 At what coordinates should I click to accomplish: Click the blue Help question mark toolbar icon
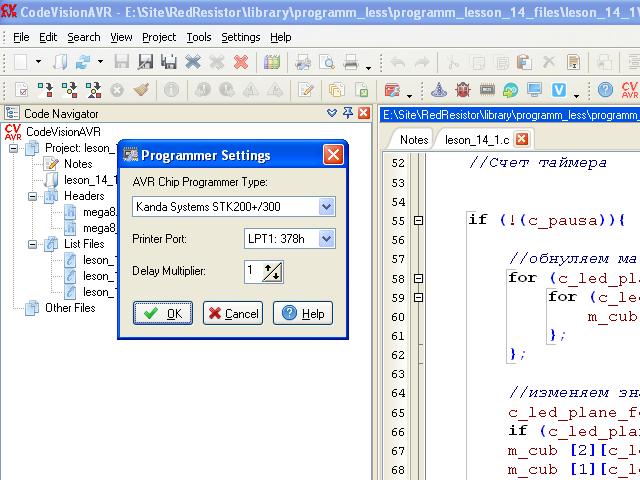[605, 90]
